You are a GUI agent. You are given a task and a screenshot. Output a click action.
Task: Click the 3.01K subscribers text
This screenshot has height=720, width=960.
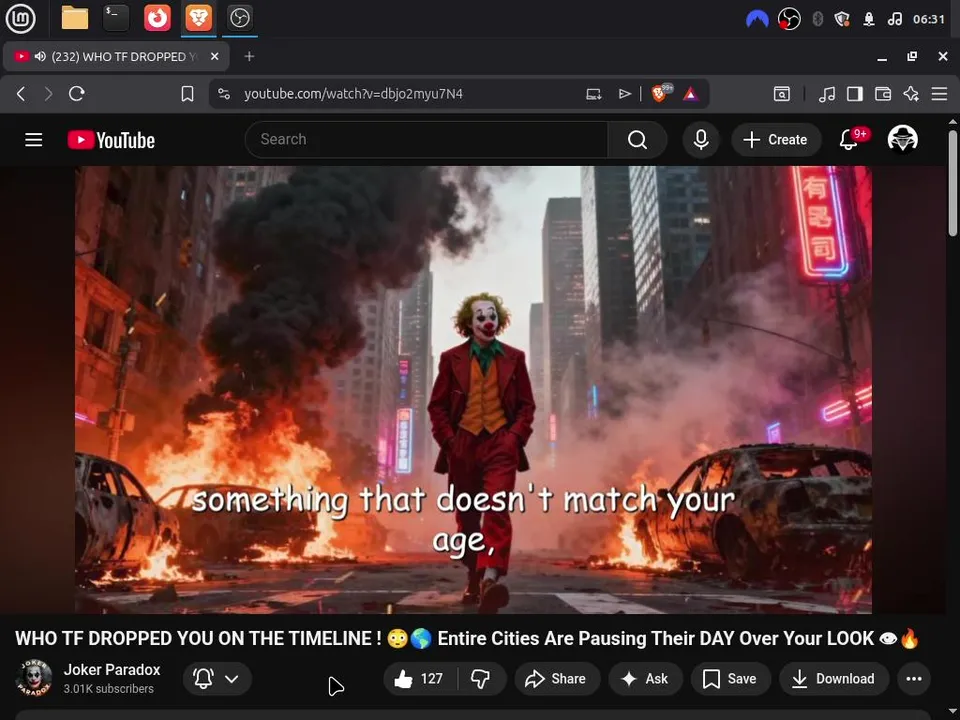pyautogui.click(x=108, y=689)
